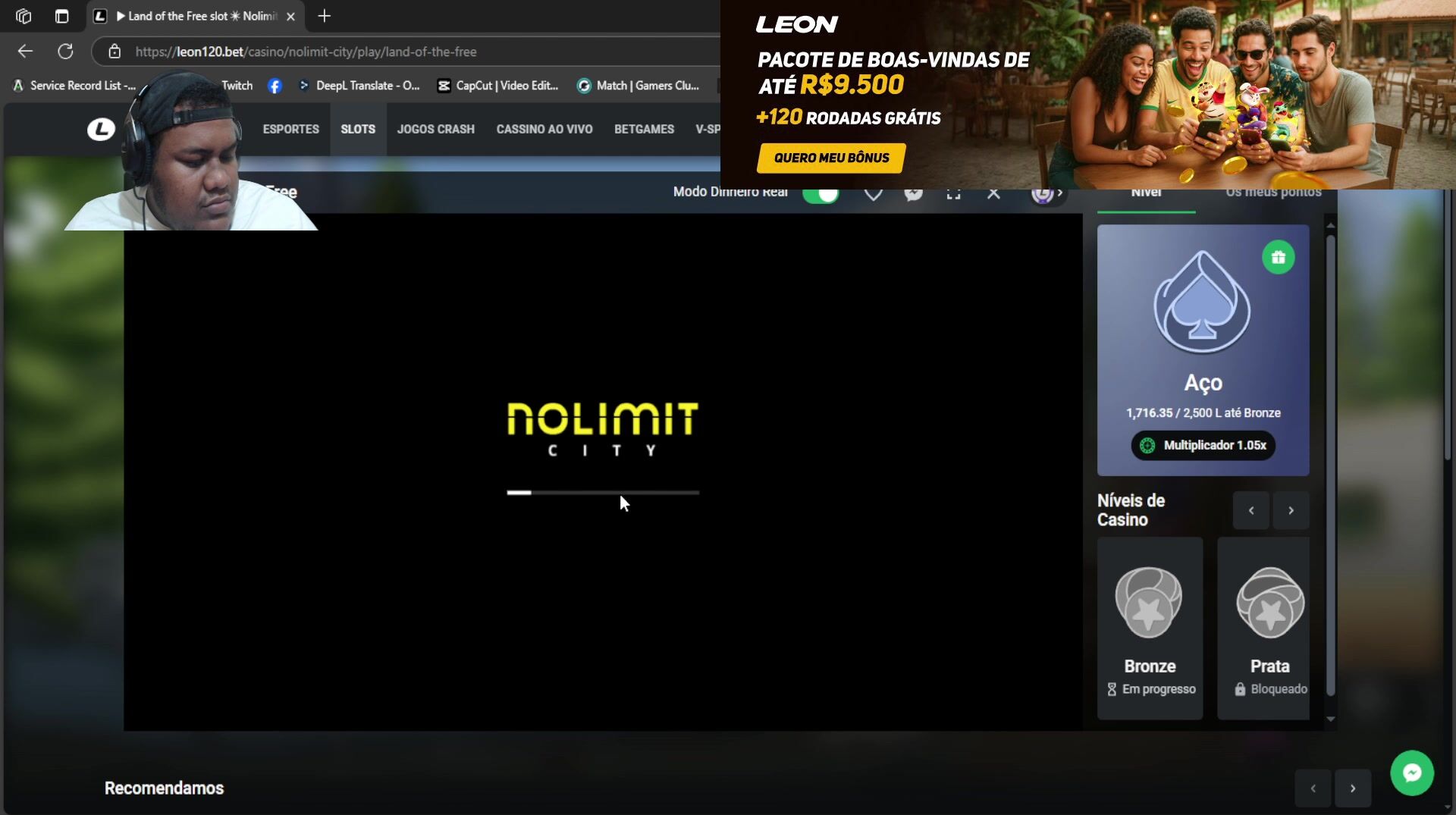Screen dimensions: 1456x815
Task: Open the BETGAMES section
Action: coord(644,129)
